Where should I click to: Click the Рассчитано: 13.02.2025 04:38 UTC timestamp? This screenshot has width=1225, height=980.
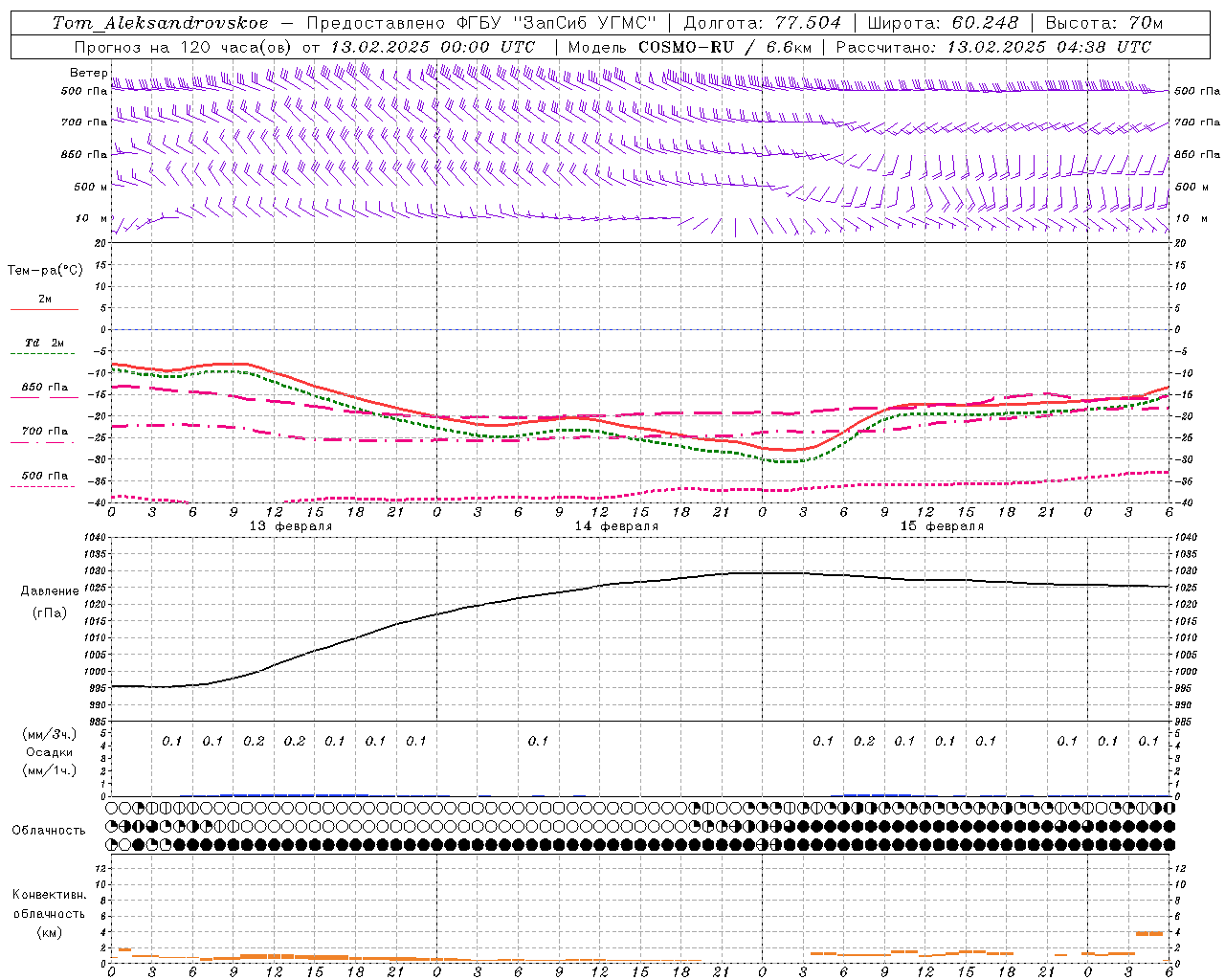(x=993, y=47)
